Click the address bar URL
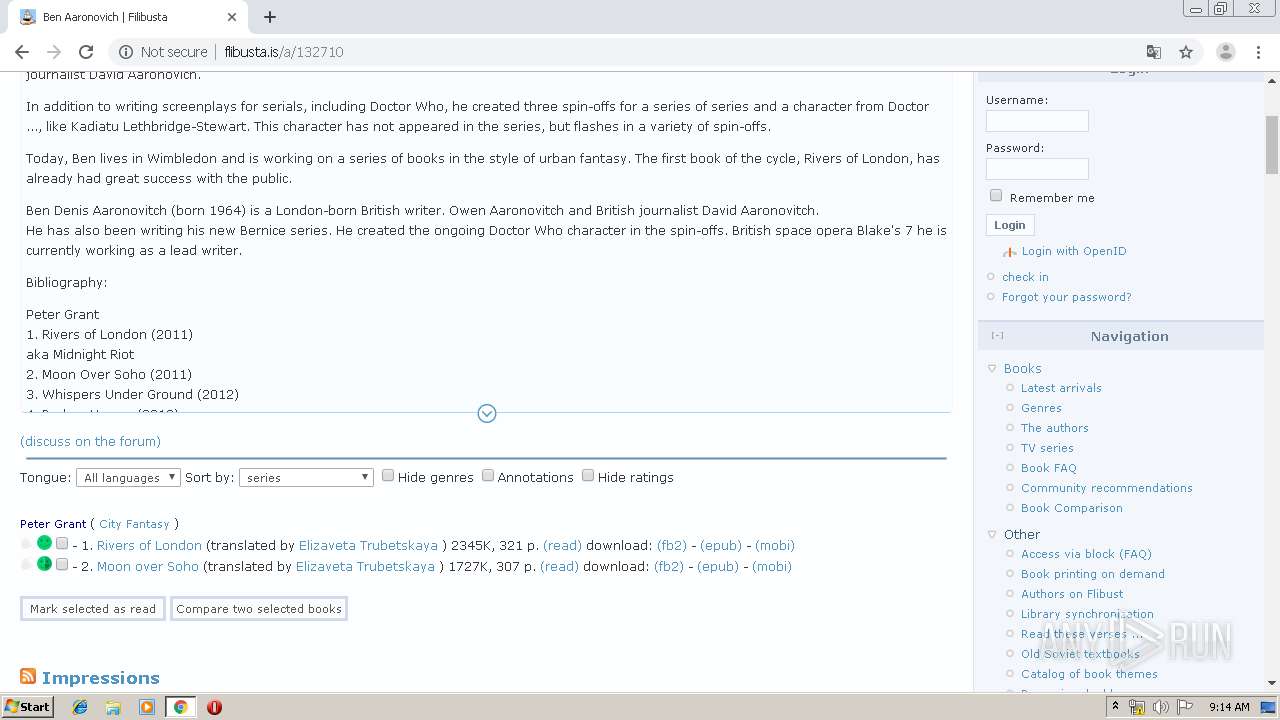Image resolution: width=1280 pixels, height=720 pixels. [x=284, y=52]
